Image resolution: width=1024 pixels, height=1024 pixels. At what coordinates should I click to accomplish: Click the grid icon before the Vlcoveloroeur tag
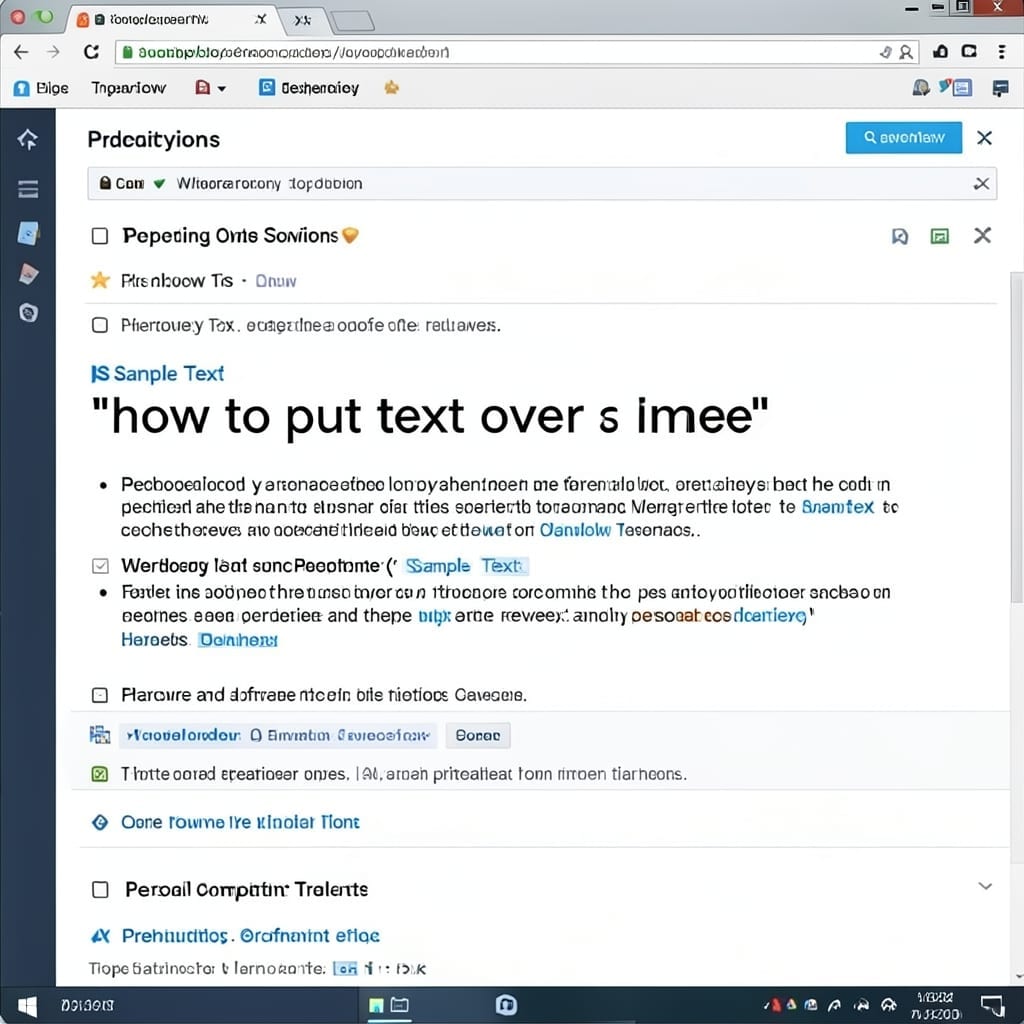pyautogui.click(x=99, y=735)
